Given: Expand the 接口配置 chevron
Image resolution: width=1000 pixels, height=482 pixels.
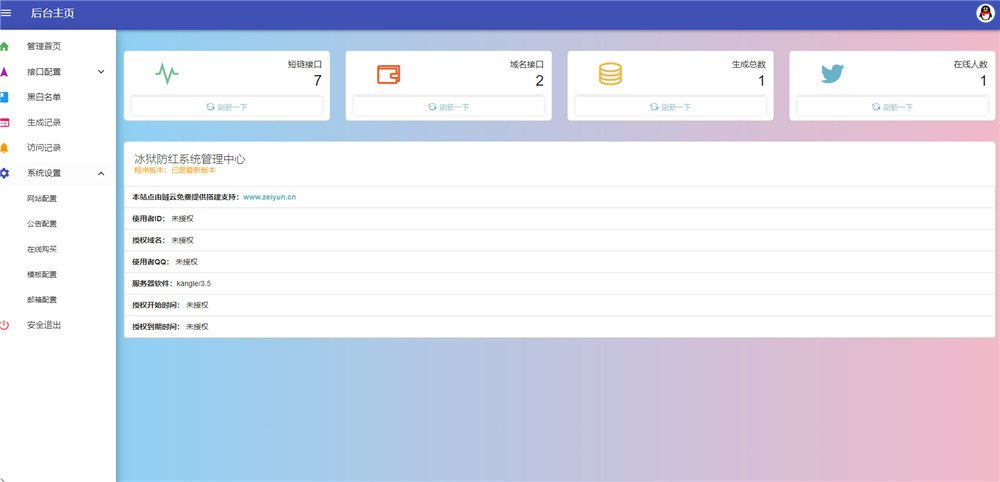Looking at the screenshot, I should pyautogui.click(x=101, y=72).
